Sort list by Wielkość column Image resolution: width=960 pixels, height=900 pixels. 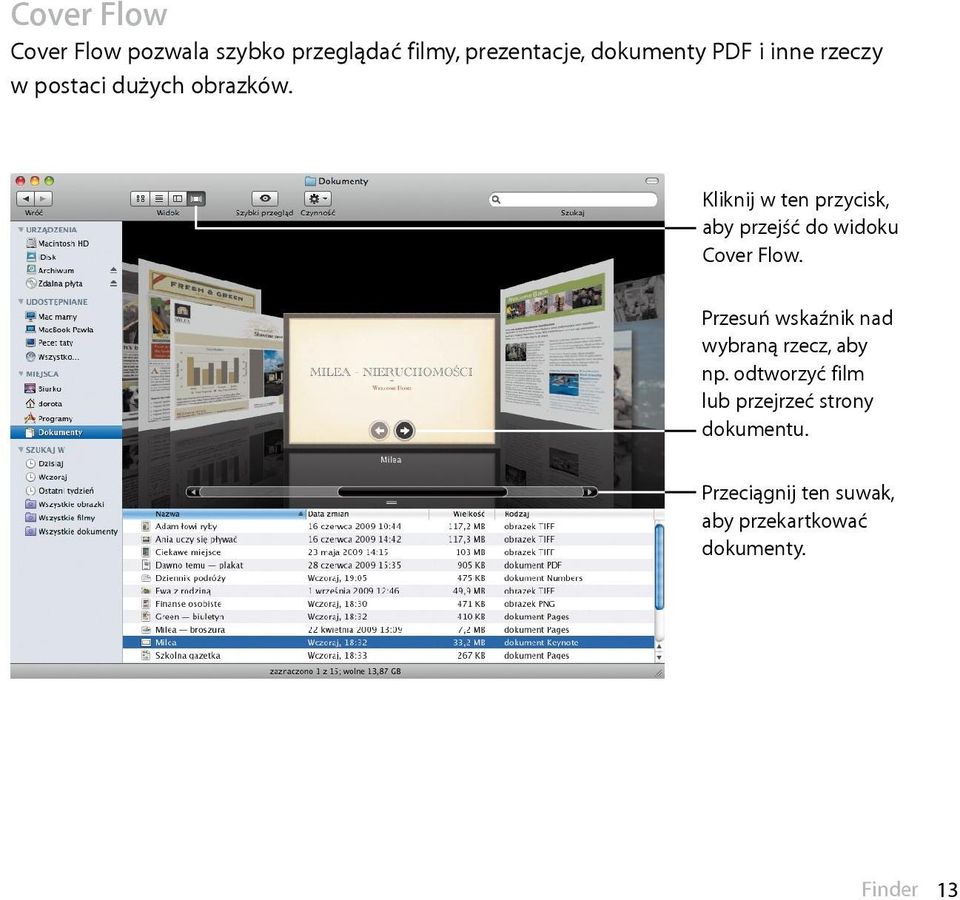(462, 514)
